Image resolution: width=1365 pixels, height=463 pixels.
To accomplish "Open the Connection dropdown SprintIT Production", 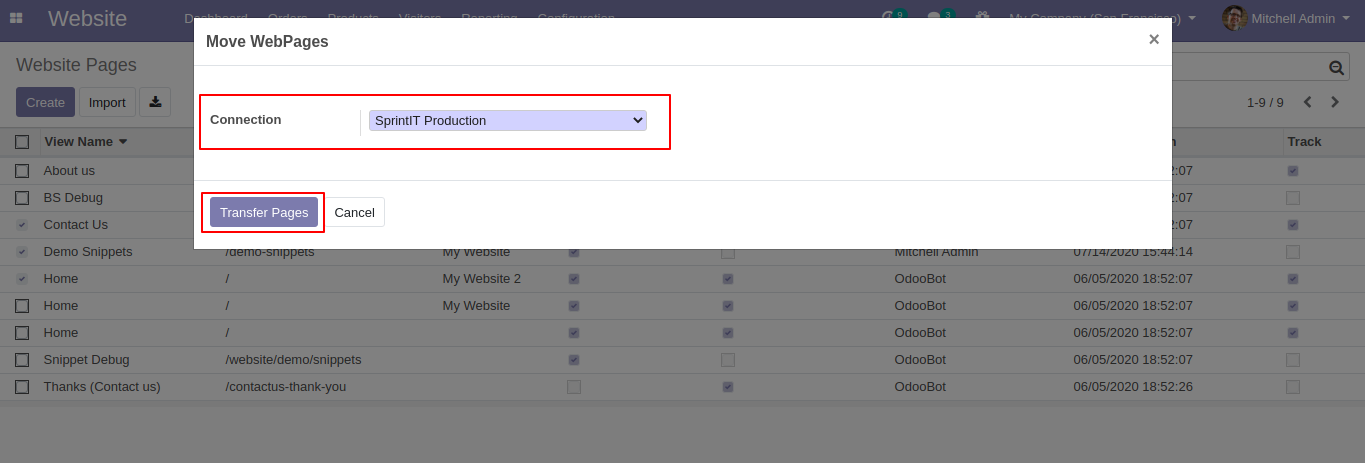I will click(x=508, y=120).
